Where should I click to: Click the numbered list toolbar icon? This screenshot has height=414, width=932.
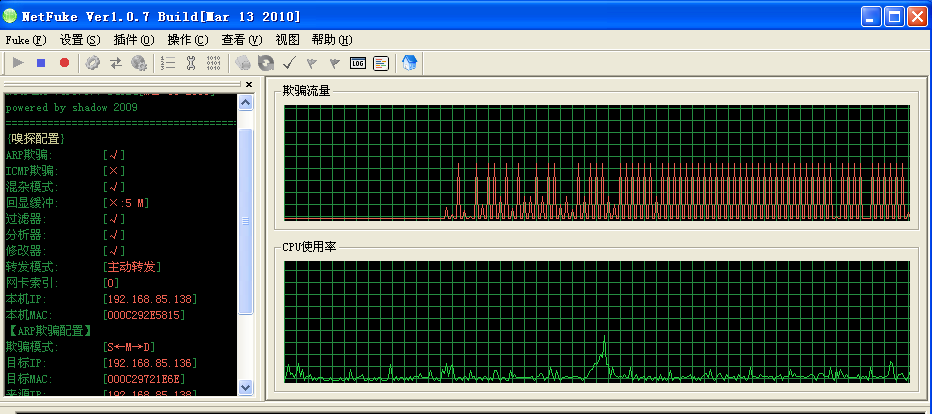click(x=168, y=62)
